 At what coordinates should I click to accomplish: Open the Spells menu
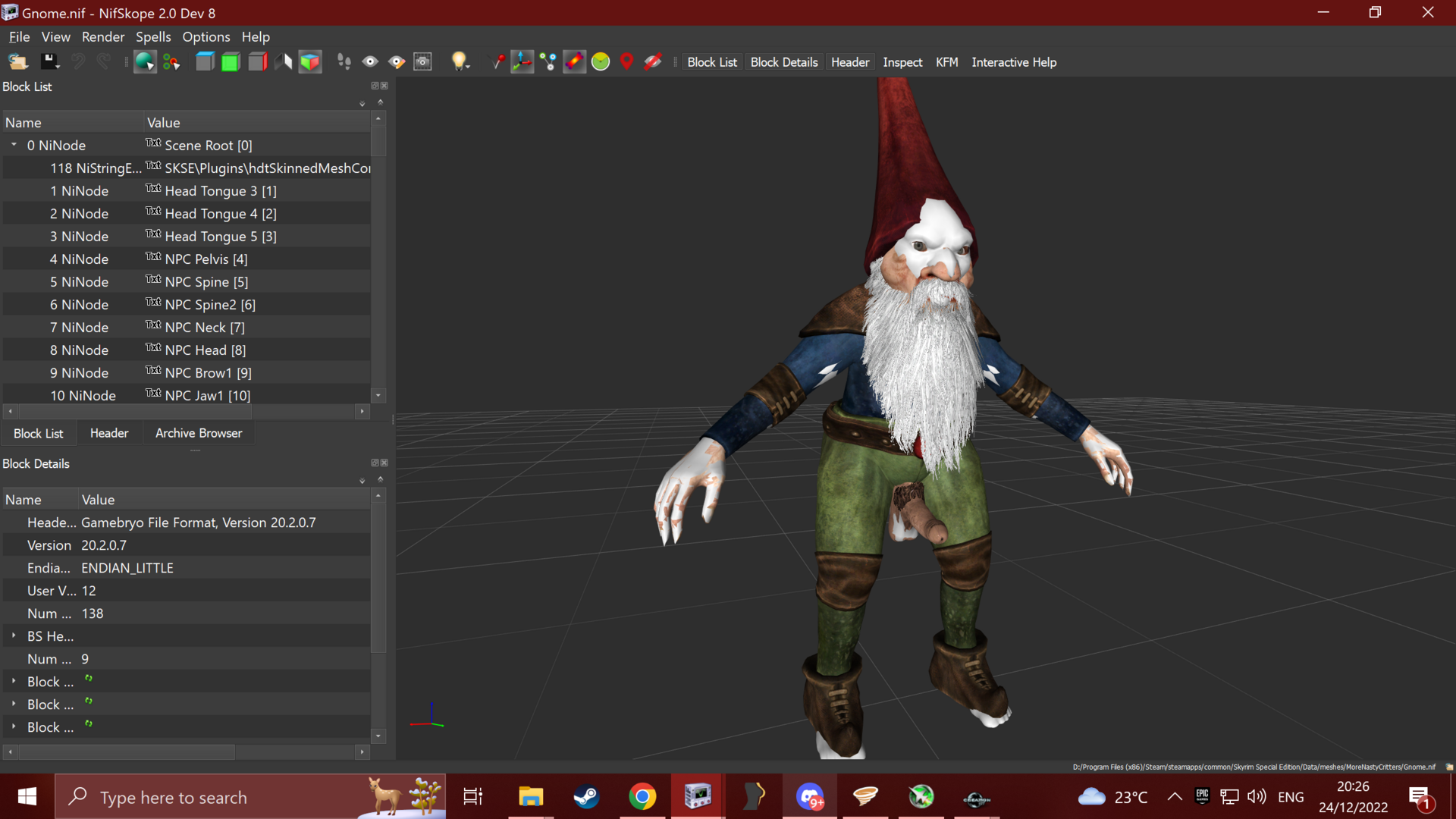point(153,36)
